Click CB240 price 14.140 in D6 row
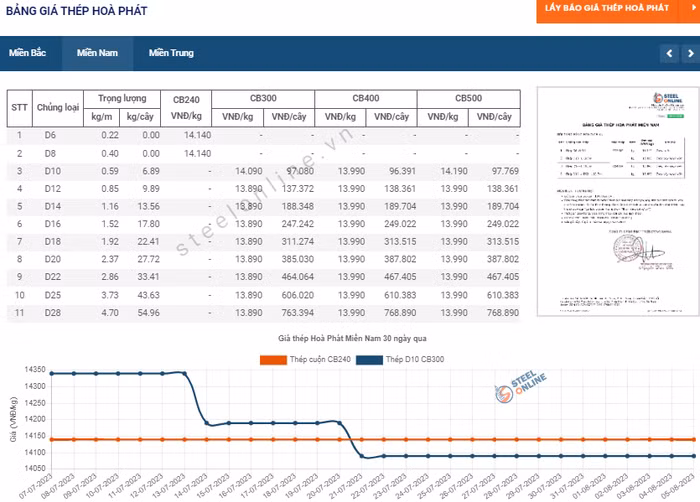Image resolution: width=700 pixels, height=502 pixels. click(x=197, y=135)
